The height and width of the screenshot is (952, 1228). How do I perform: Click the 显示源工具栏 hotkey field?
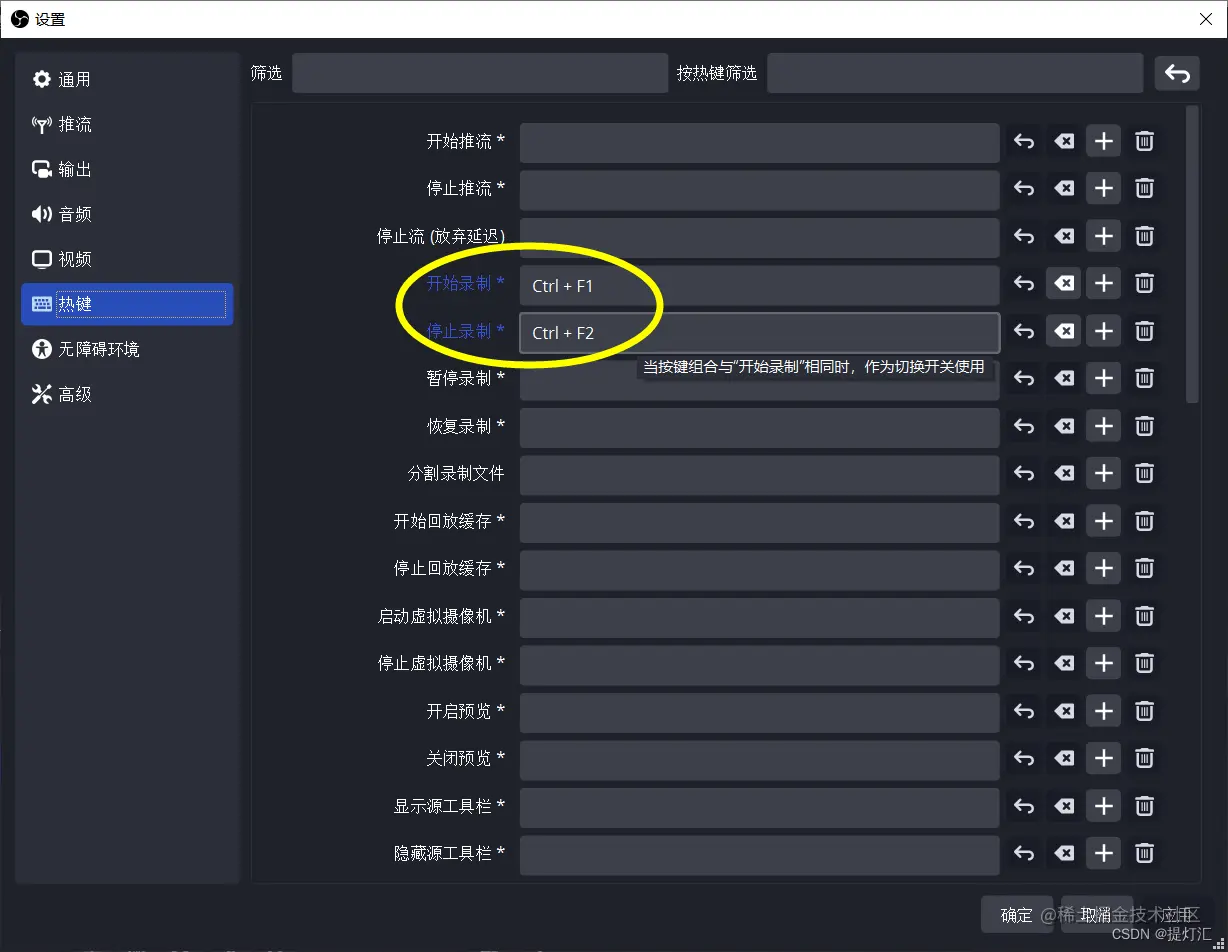point(760,808)
